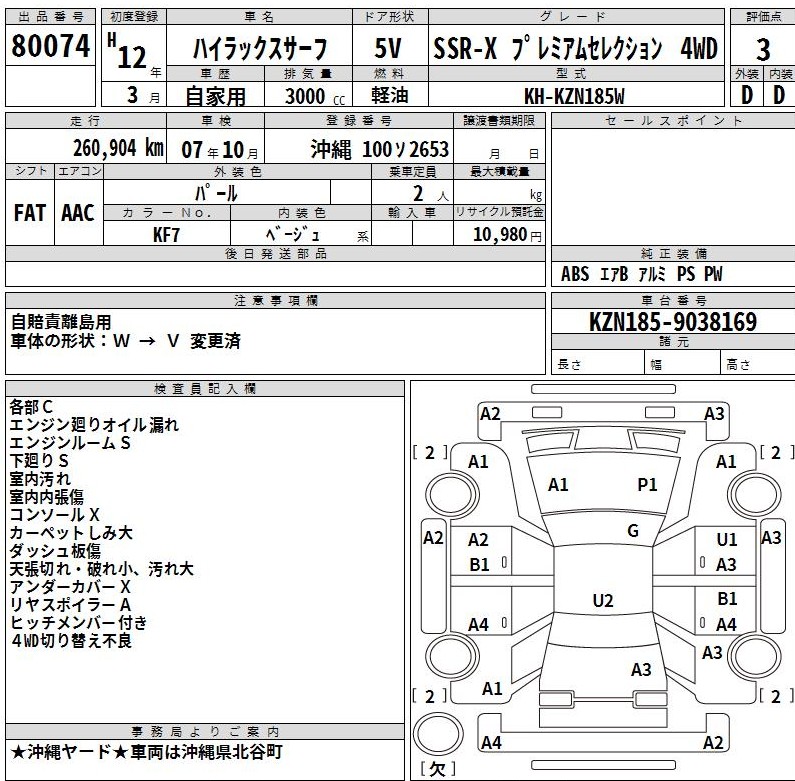Viewport: 795px width, 781px height.
Task: Select displacement value 3000 cc
Action: pos(315,96)
